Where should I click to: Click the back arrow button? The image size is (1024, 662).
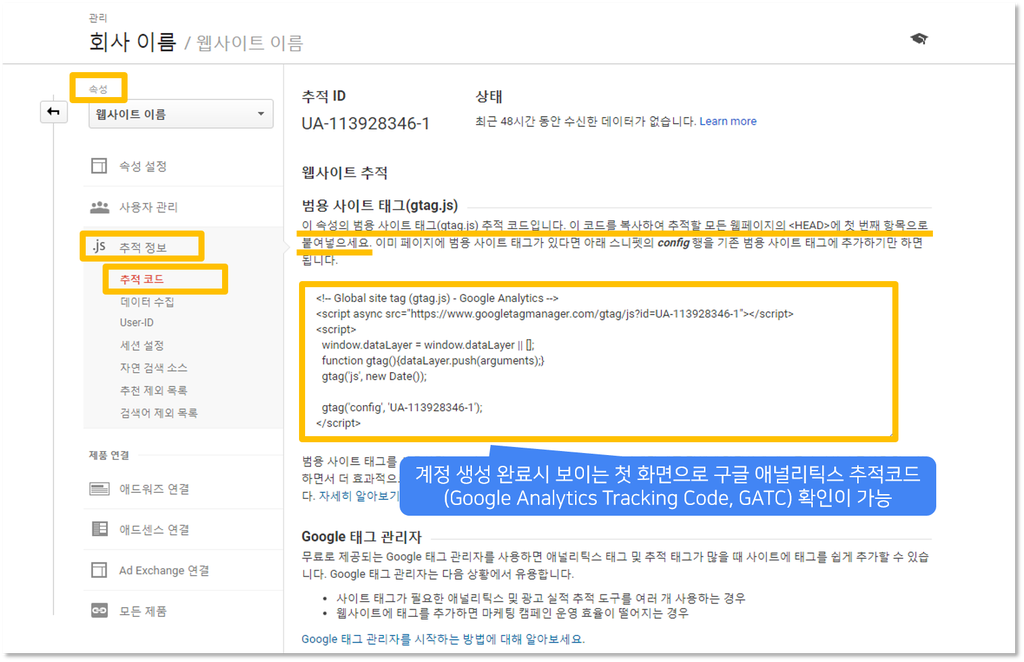[x=54, y=112]
